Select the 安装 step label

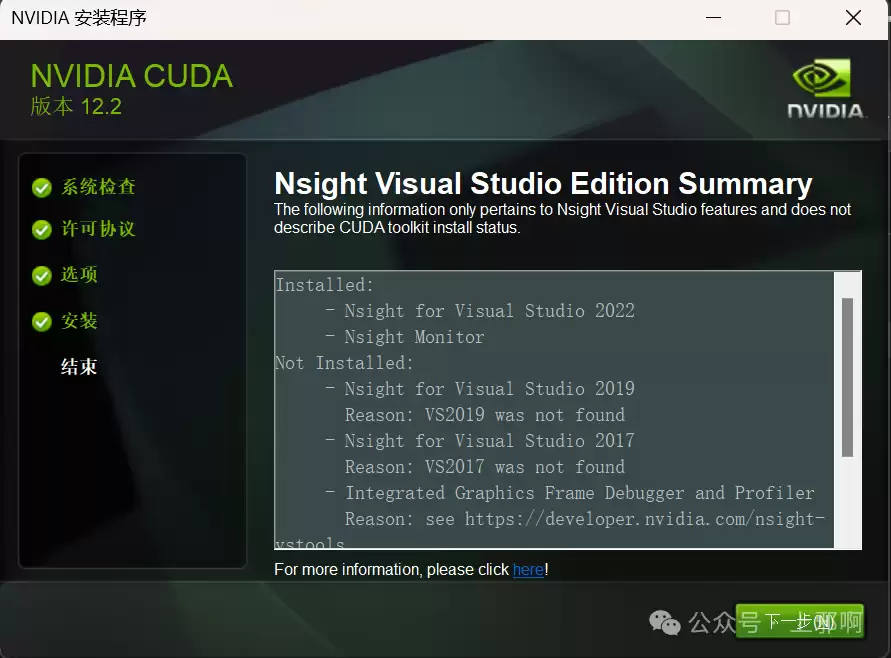80,321
